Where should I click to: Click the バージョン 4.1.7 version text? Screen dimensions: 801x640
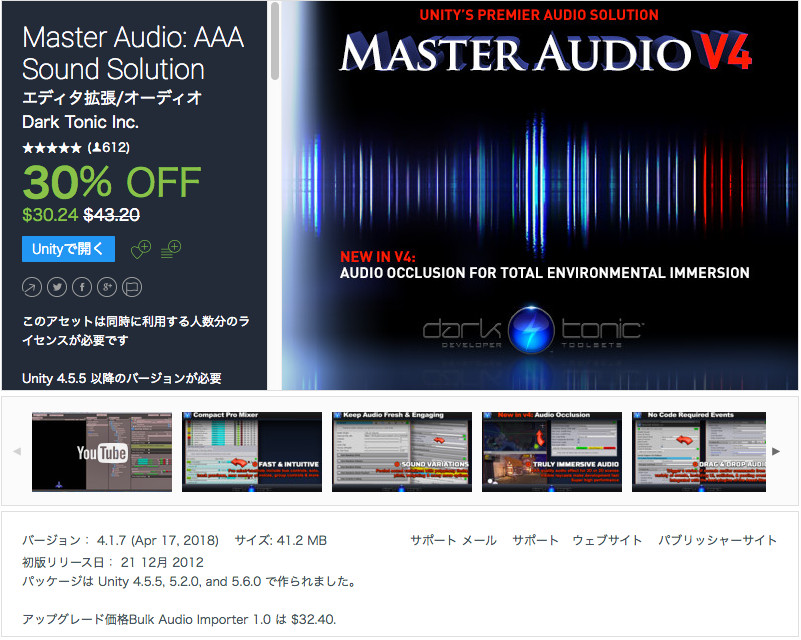tap(120, 540)
